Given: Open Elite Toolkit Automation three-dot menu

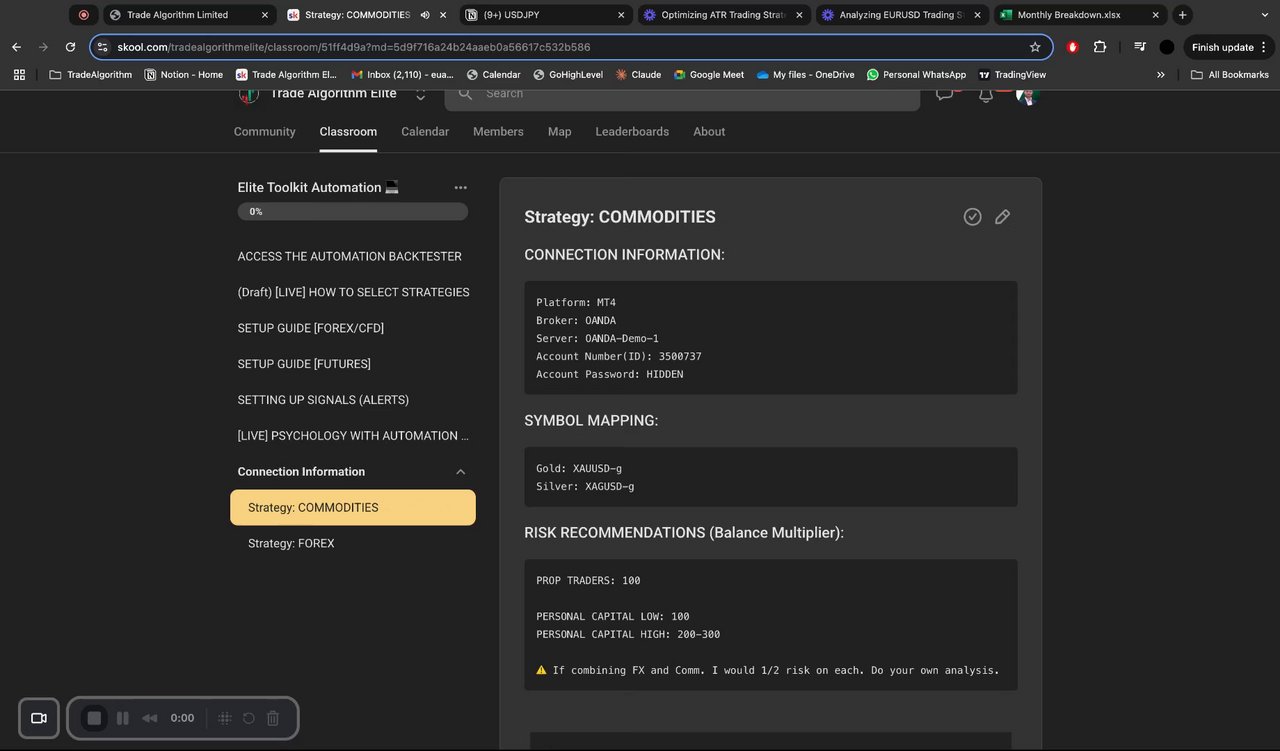Looking at the screenshot, I should 460,188.
